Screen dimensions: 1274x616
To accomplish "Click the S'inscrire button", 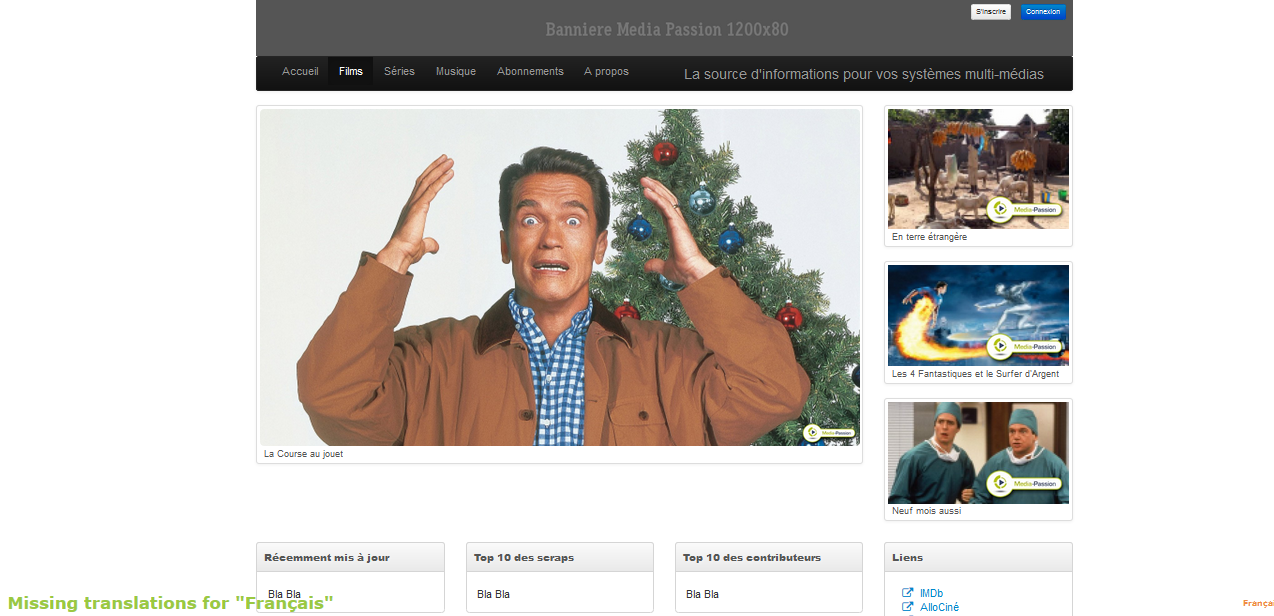I will [x=991, y=12].
